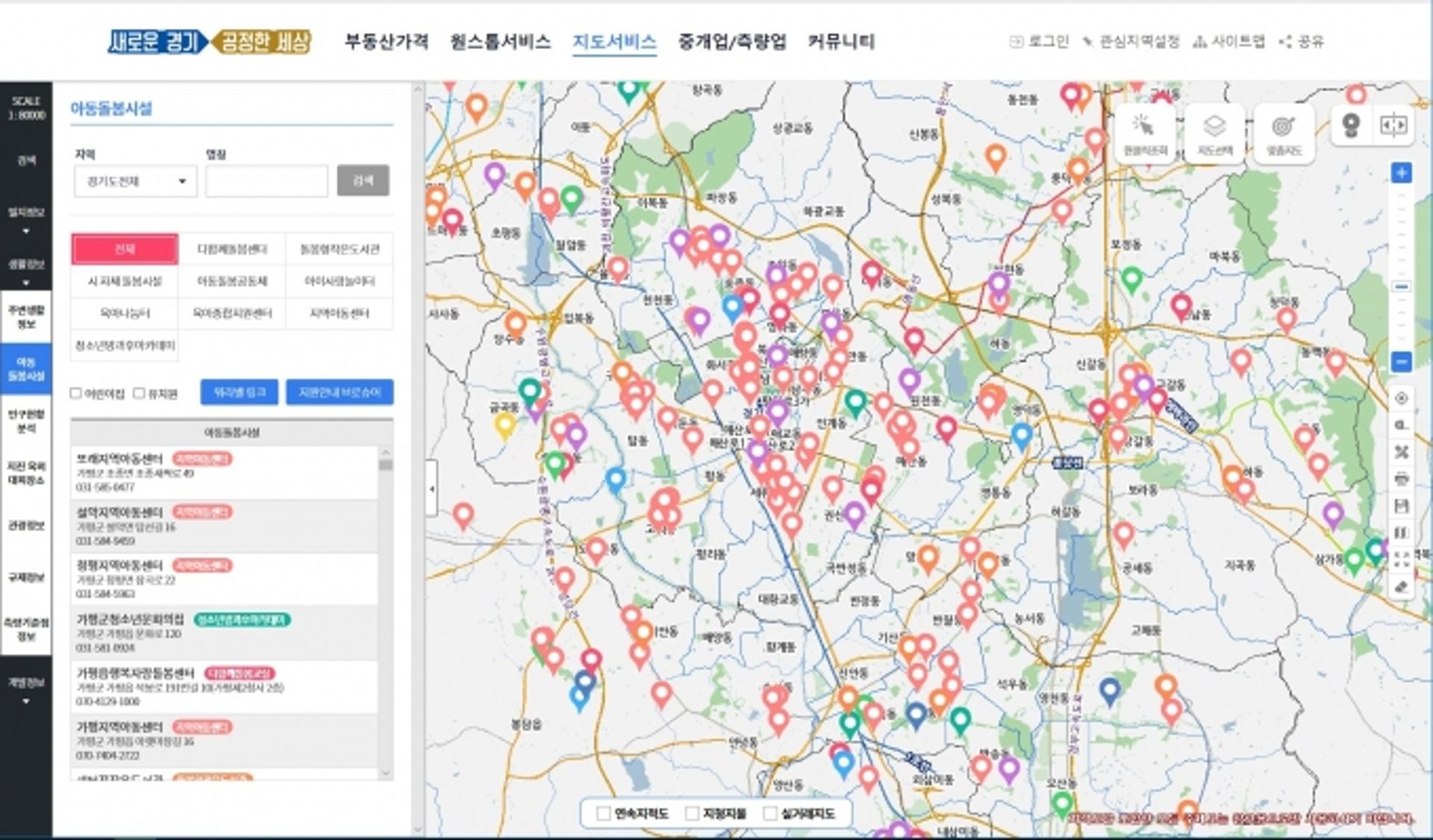Zoom in with the blue plus button
This screenshot has height=840, width=1433.
click(1401, 173)
